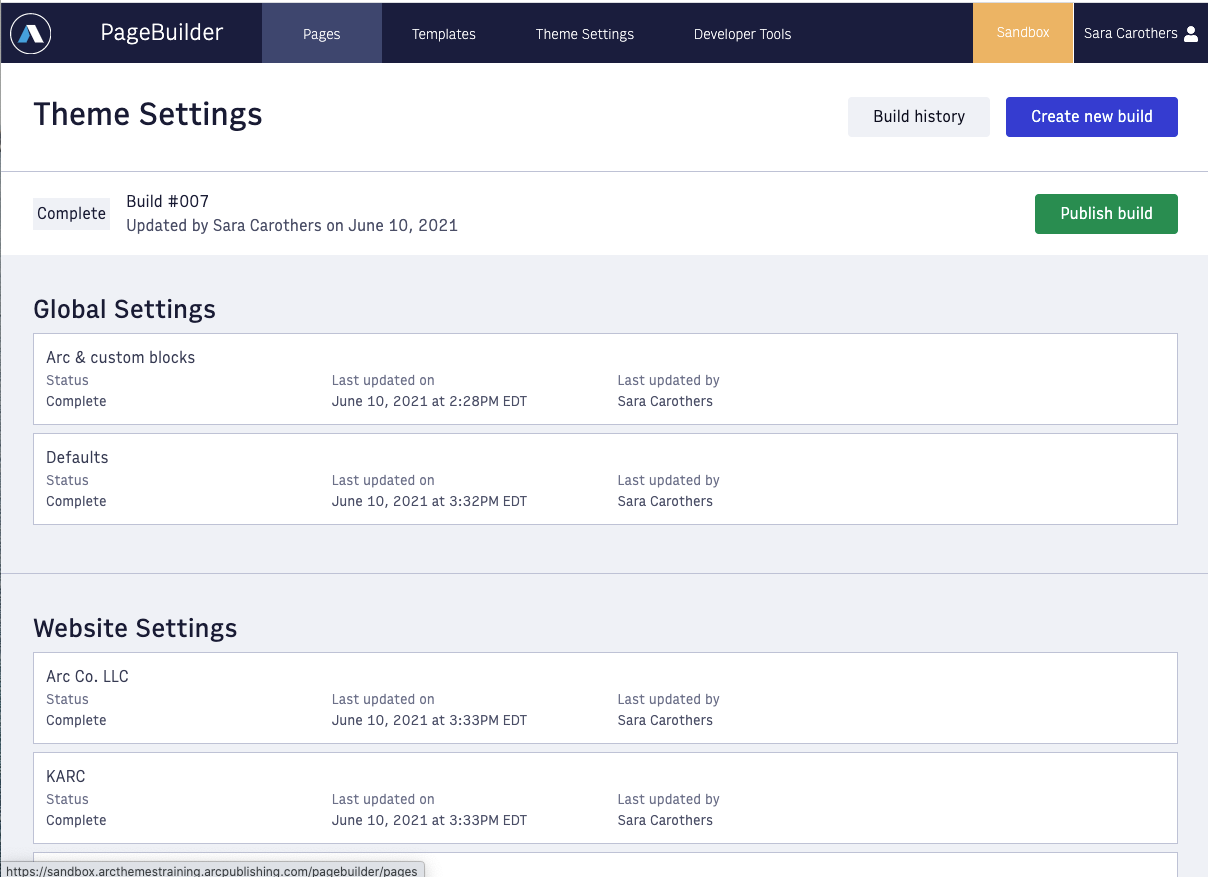The image size is (1208, 877).
Task: Click 'June 10, 2021 at 2:28PM EDT'
Action: [429, 401]
